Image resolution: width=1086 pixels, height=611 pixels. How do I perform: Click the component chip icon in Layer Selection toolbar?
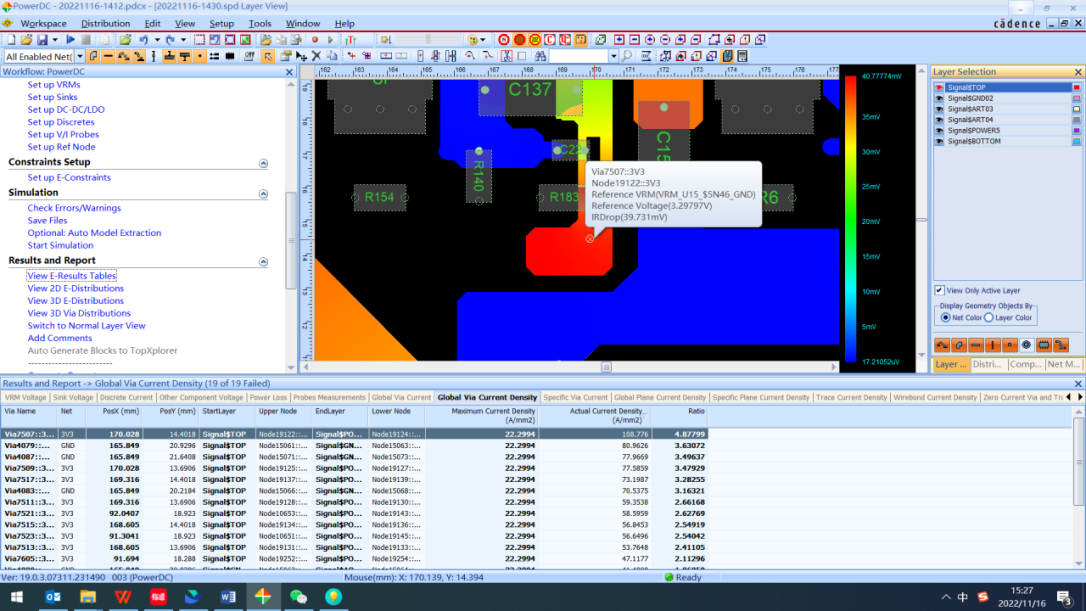tap(1044, 345)
